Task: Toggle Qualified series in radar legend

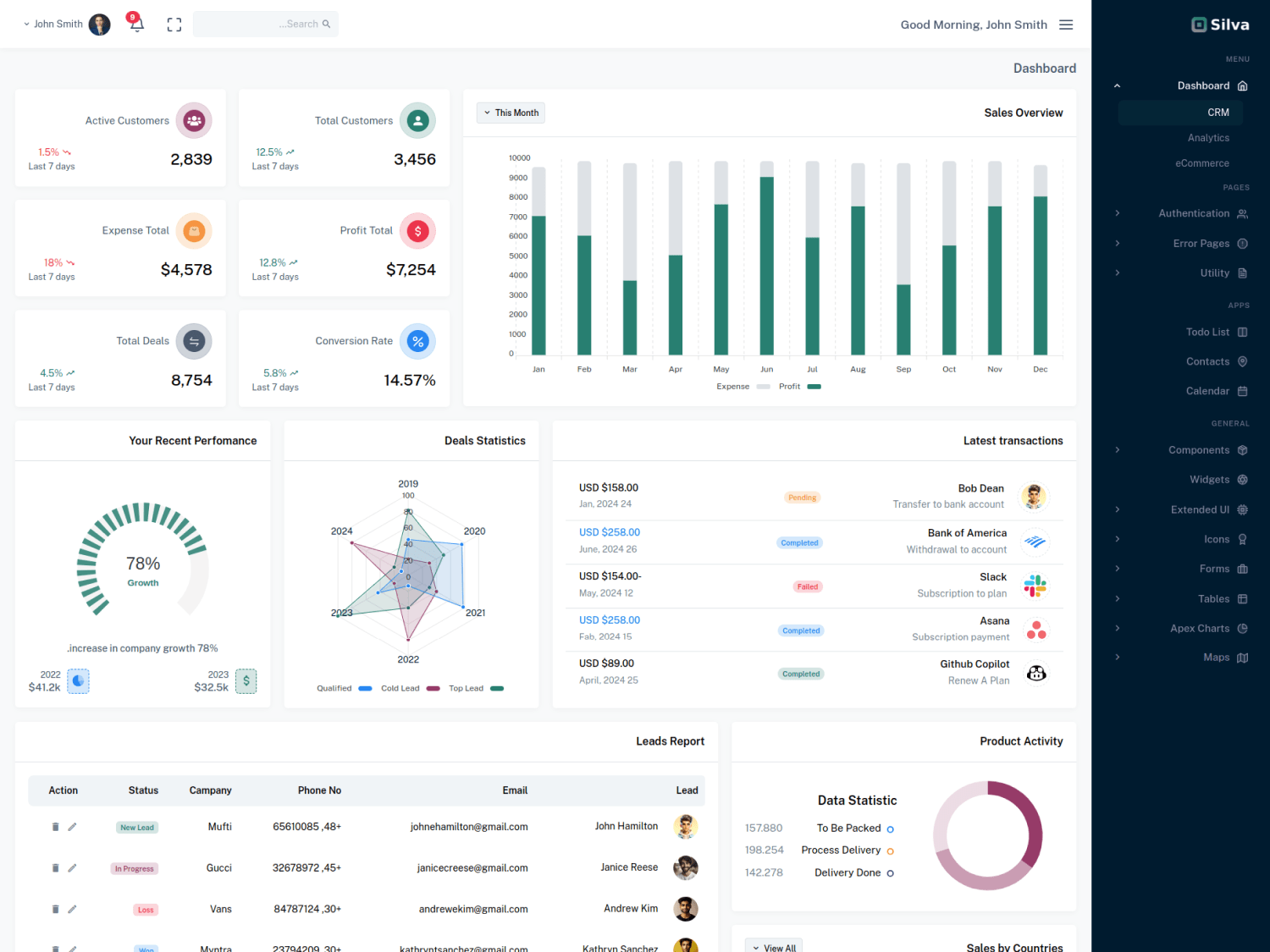Action: (x=344, y=688)
